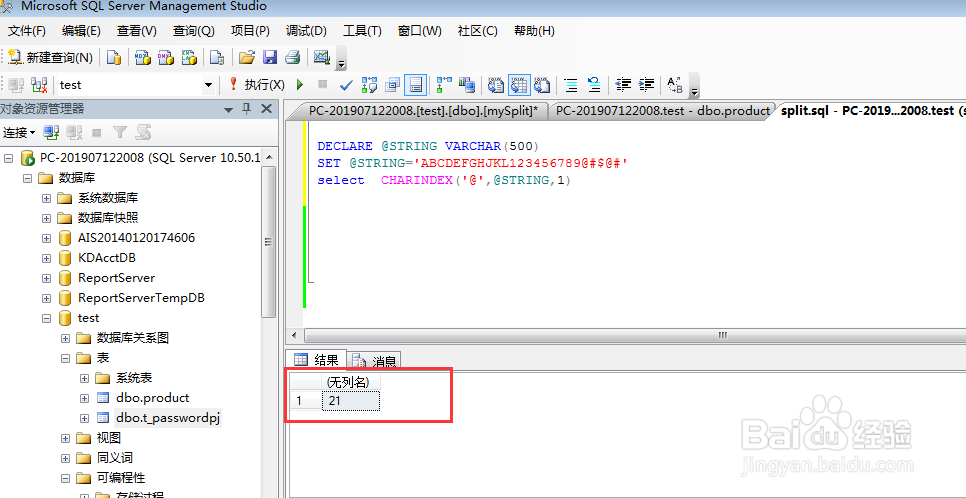966x498 pixels.
Task: Open the 连接 dropdown in Object Explorer
Action: (19, 132)
